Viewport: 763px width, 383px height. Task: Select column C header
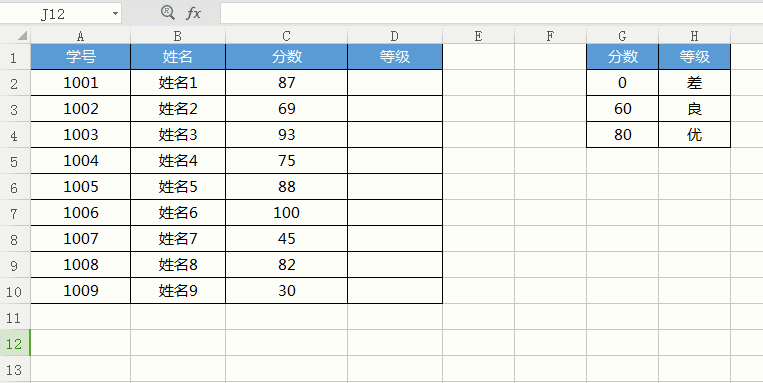pos(286,36)
